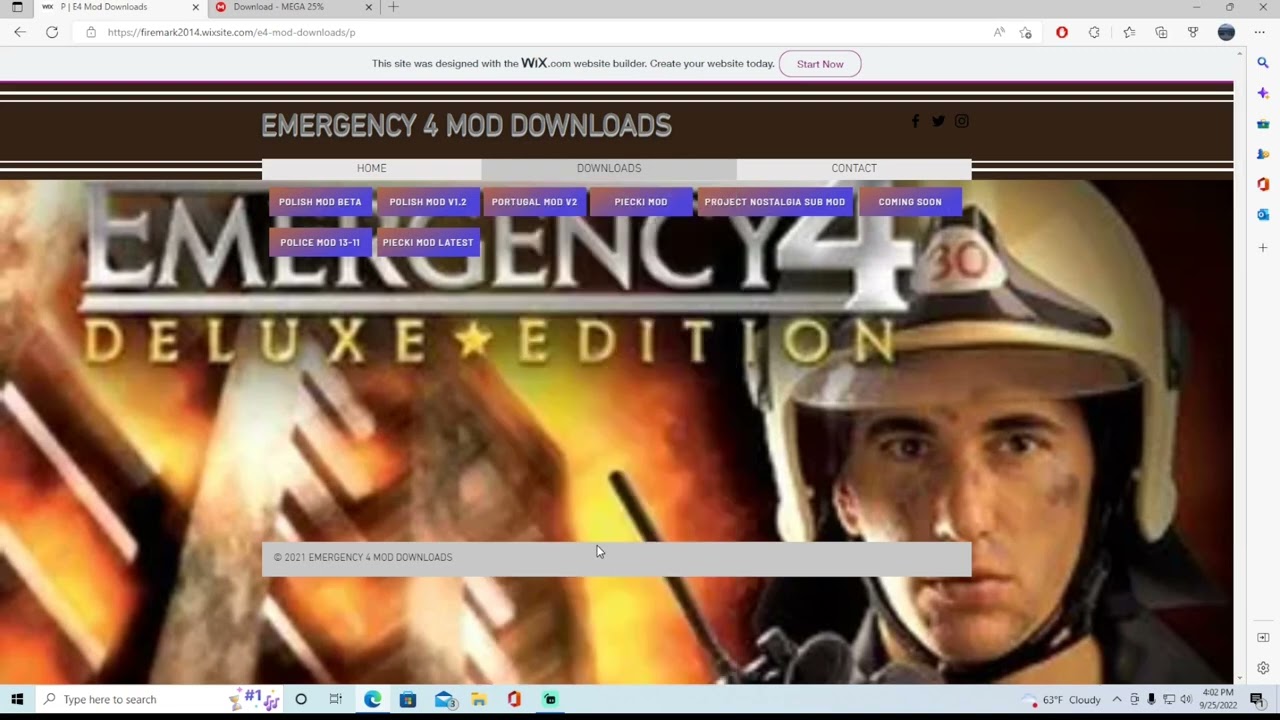Click the Wix Start Now button

[x=820, y=64]
